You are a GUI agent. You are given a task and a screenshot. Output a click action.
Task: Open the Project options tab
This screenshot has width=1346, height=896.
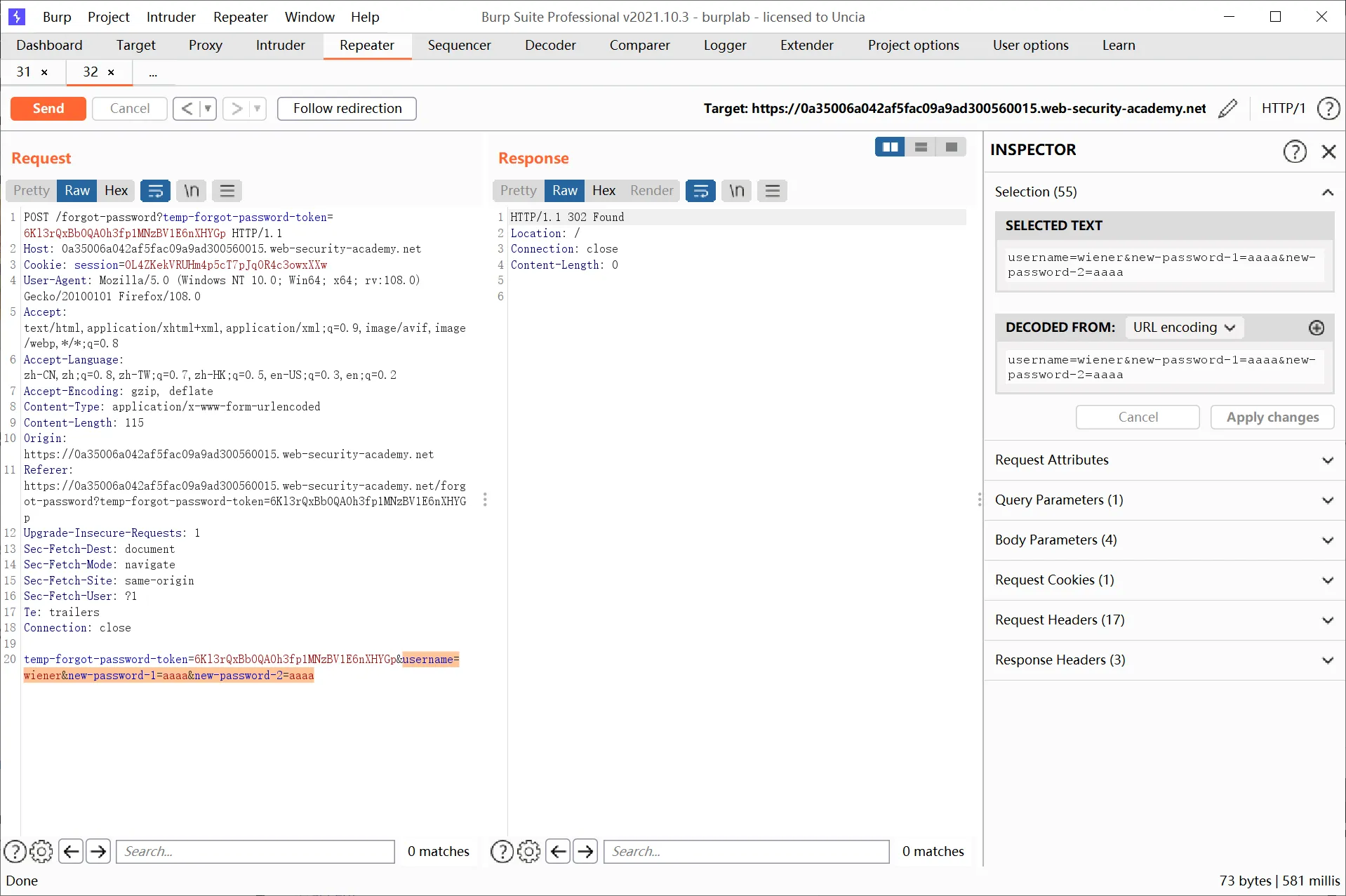pos(913,46)
